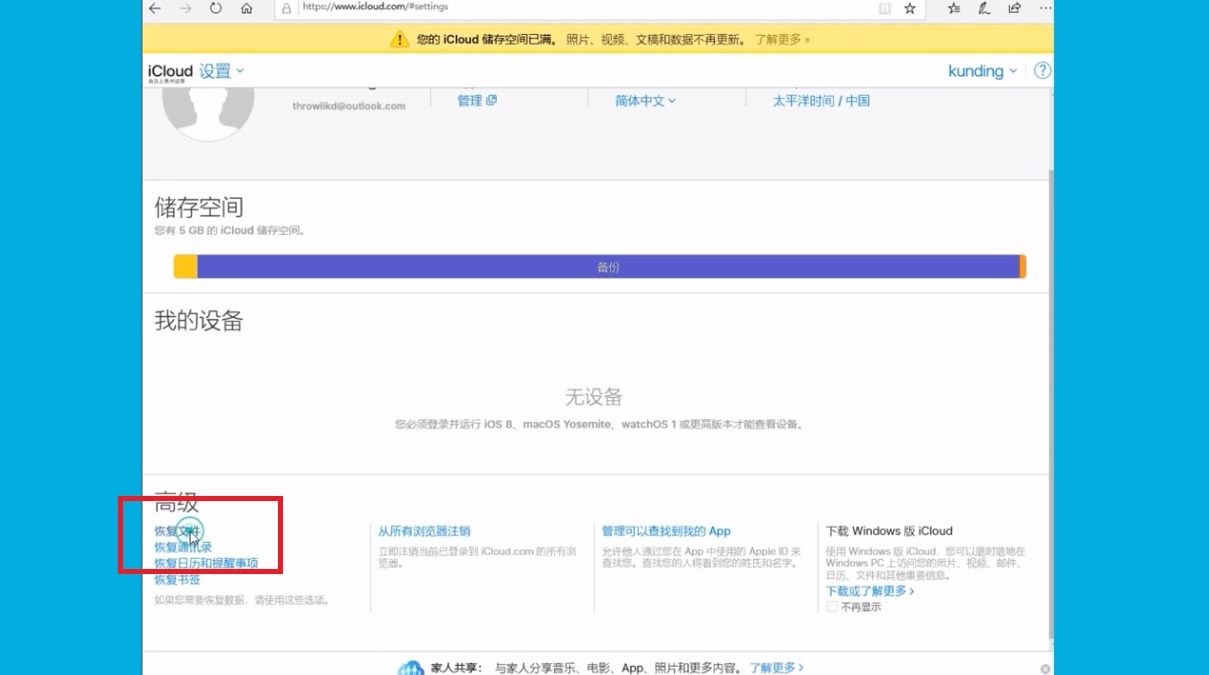Click the 下载 Windows 版 iCloud heading
This screenshot has width=1209, height=675.
[889, 531]
